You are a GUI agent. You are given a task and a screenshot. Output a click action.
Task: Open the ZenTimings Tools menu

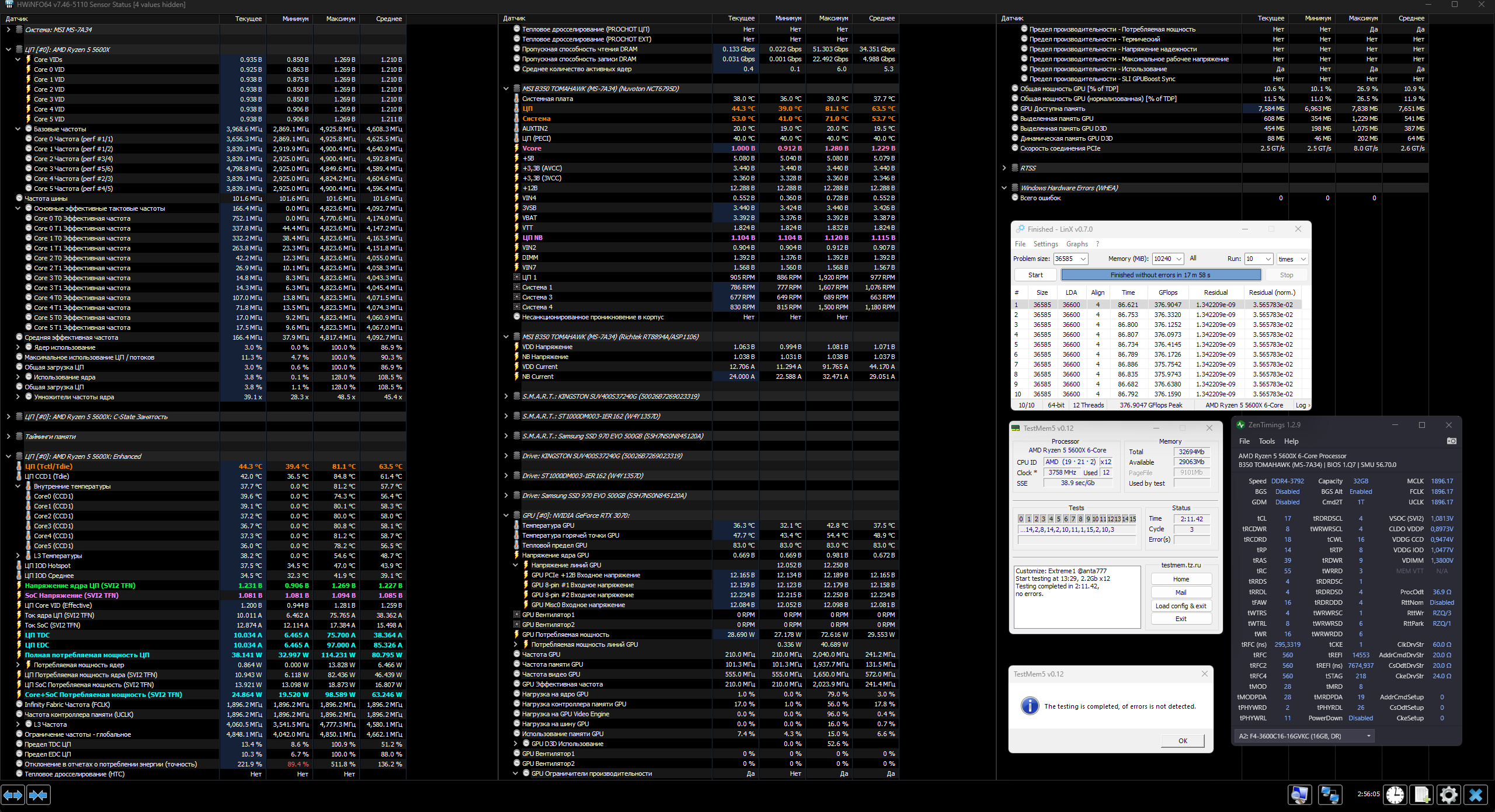coord(1267,441)
